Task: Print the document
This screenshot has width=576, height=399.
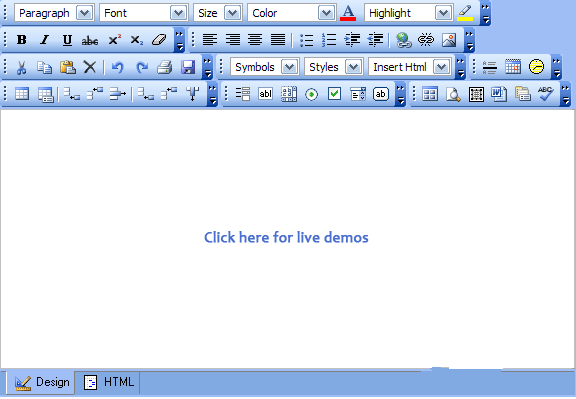Action: (164, 67)
